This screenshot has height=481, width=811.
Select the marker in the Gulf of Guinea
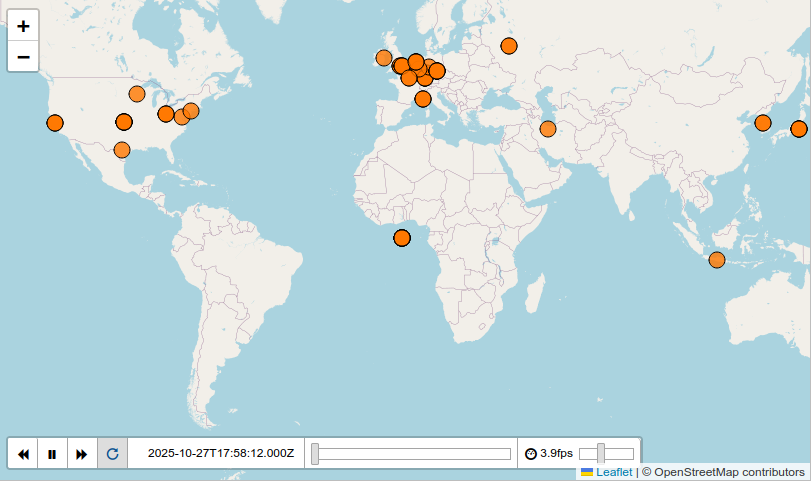402,238
